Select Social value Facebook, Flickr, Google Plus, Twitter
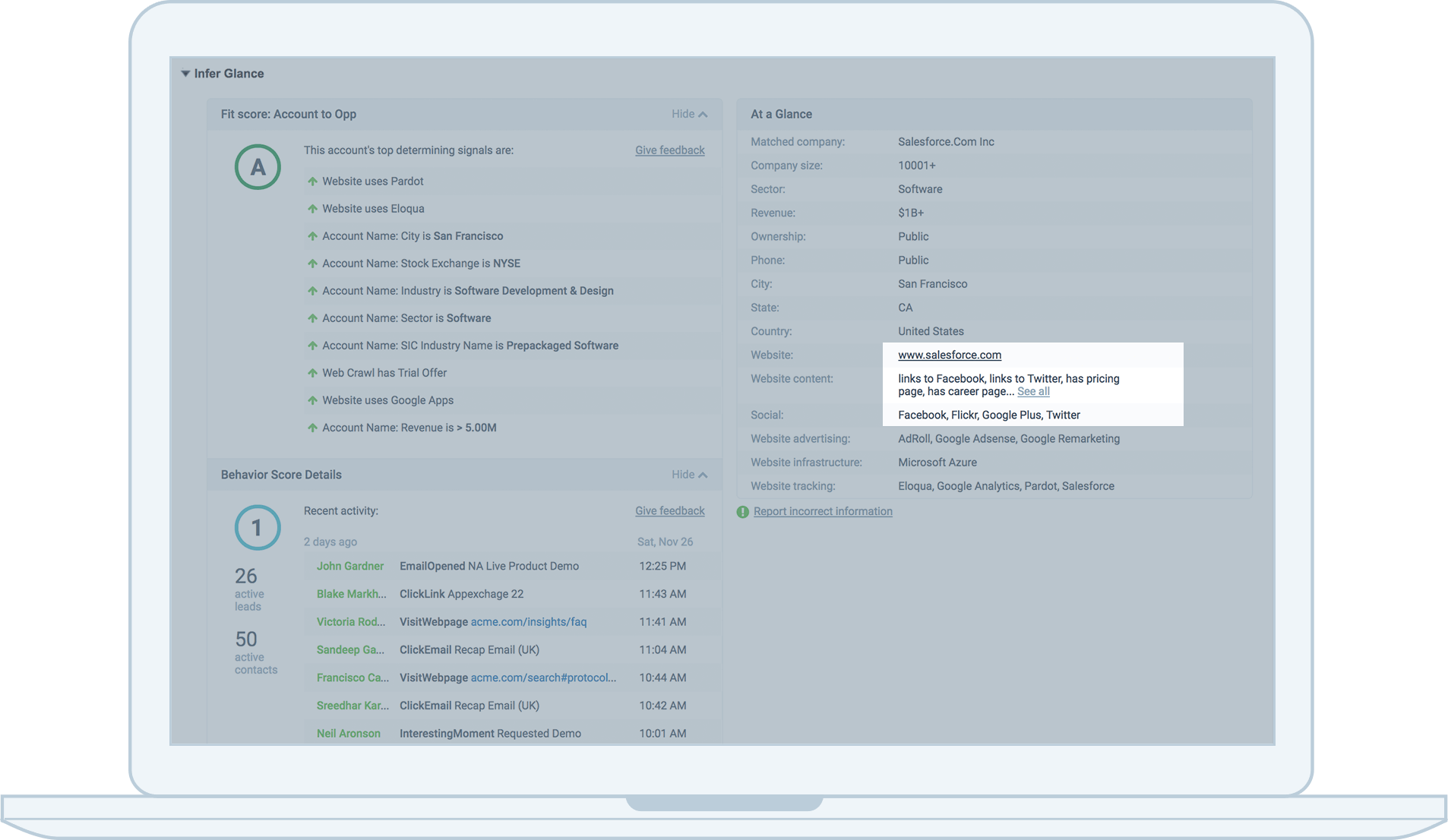The height and width of the screenshot is (840, 1448). click(x=989, y=415)
